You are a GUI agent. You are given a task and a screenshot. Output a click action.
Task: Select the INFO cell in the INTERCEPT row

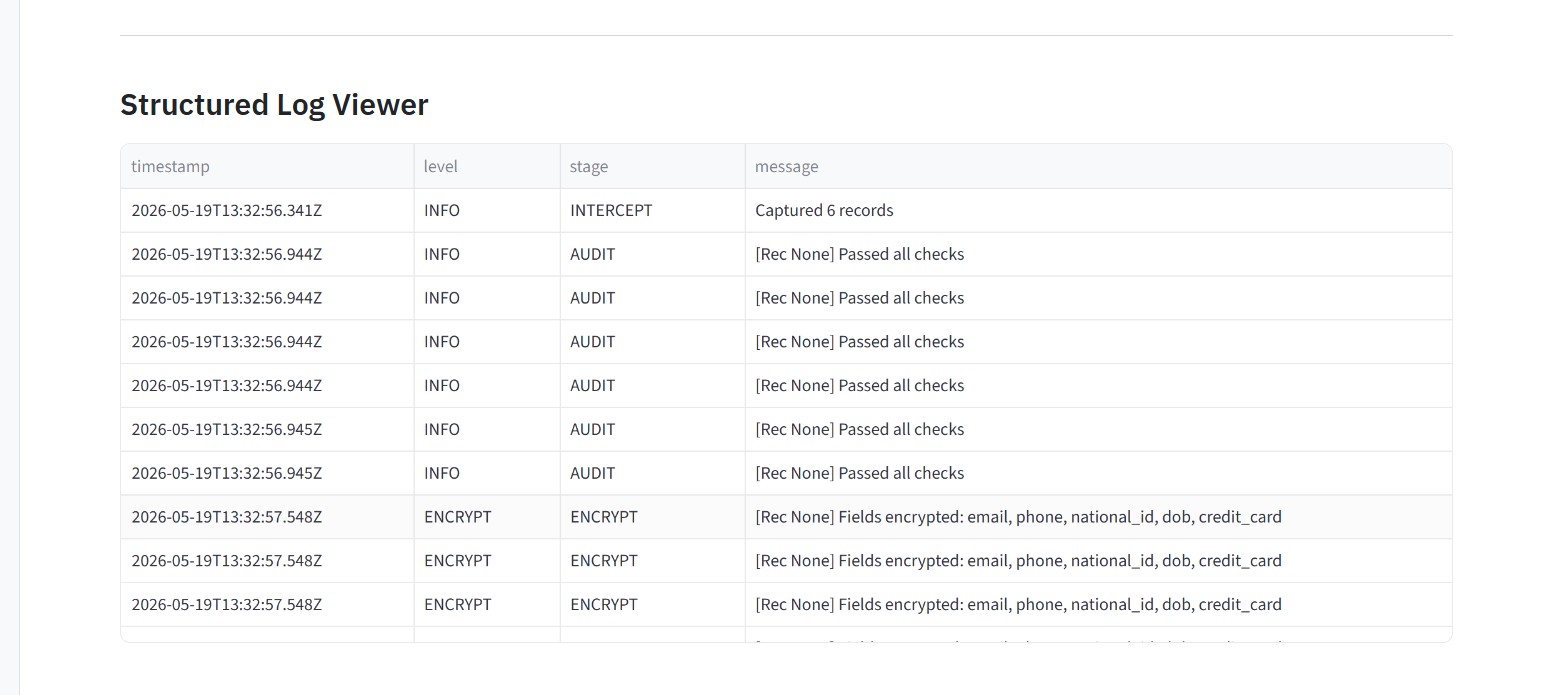click(487, 210)
